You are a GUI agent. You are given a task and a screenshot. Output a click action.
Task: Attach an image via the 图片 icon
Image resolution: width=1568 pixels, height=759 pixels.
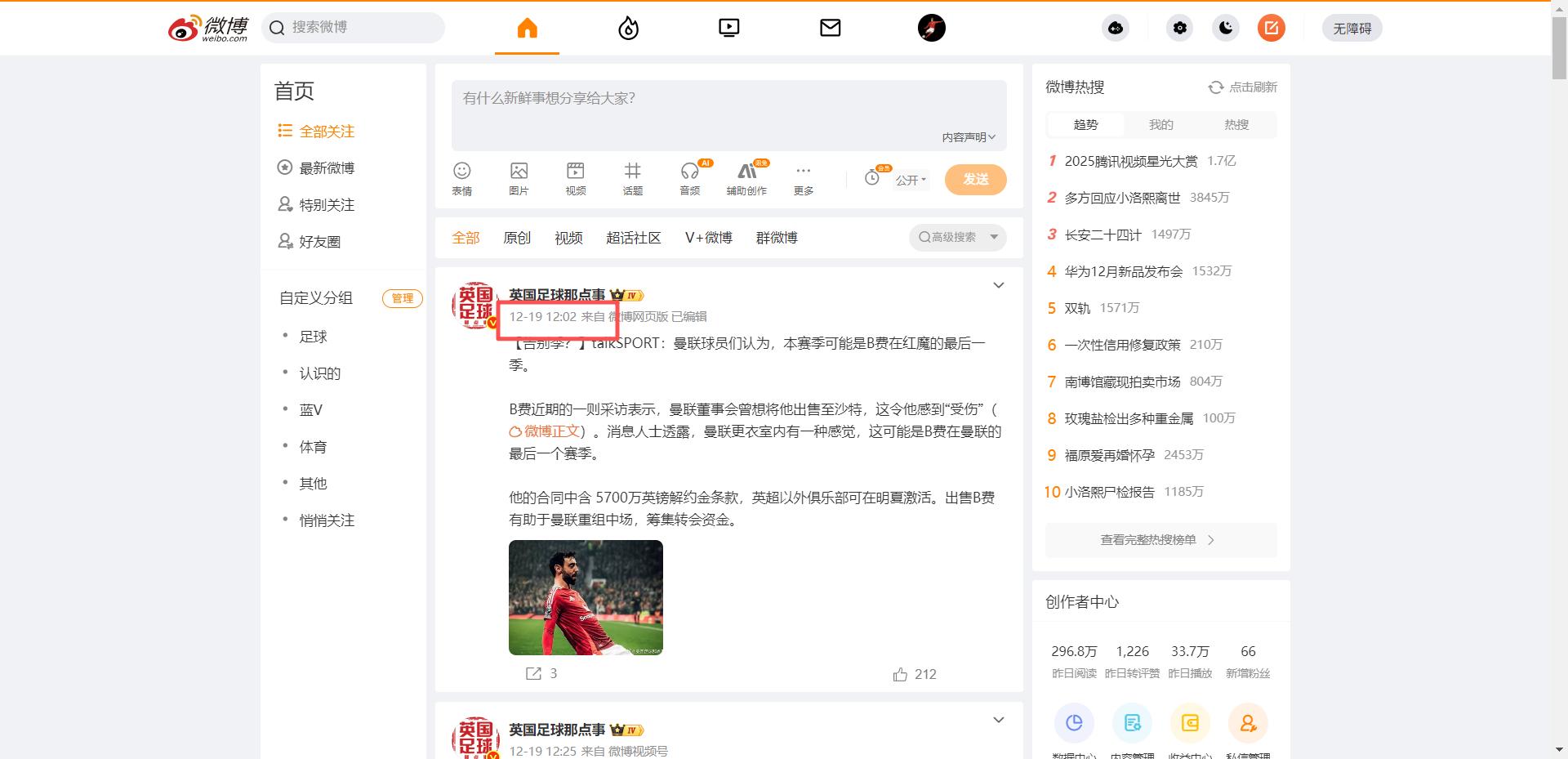(x=519, y=178)
